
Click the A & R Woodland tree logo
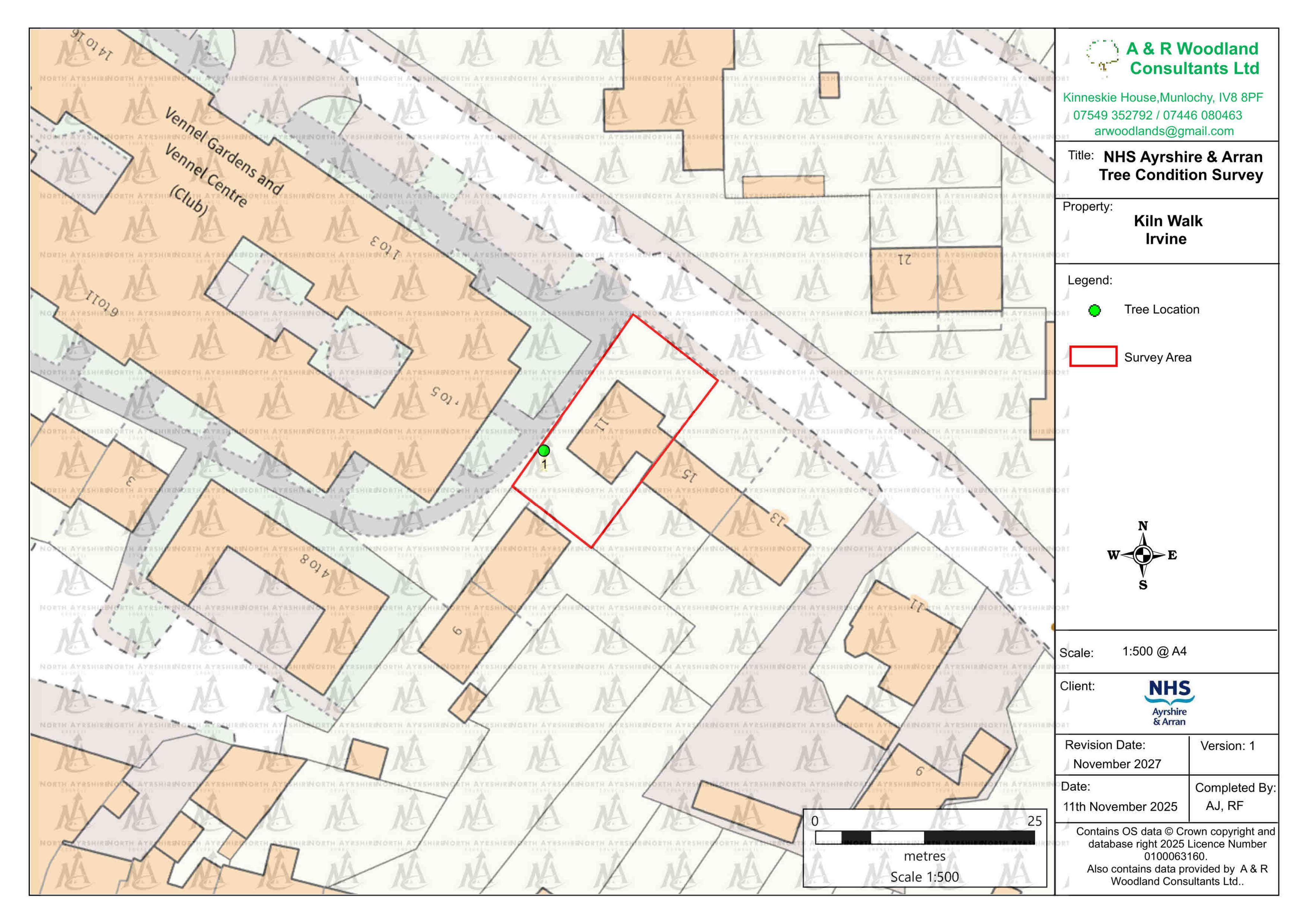point(1103,59)
